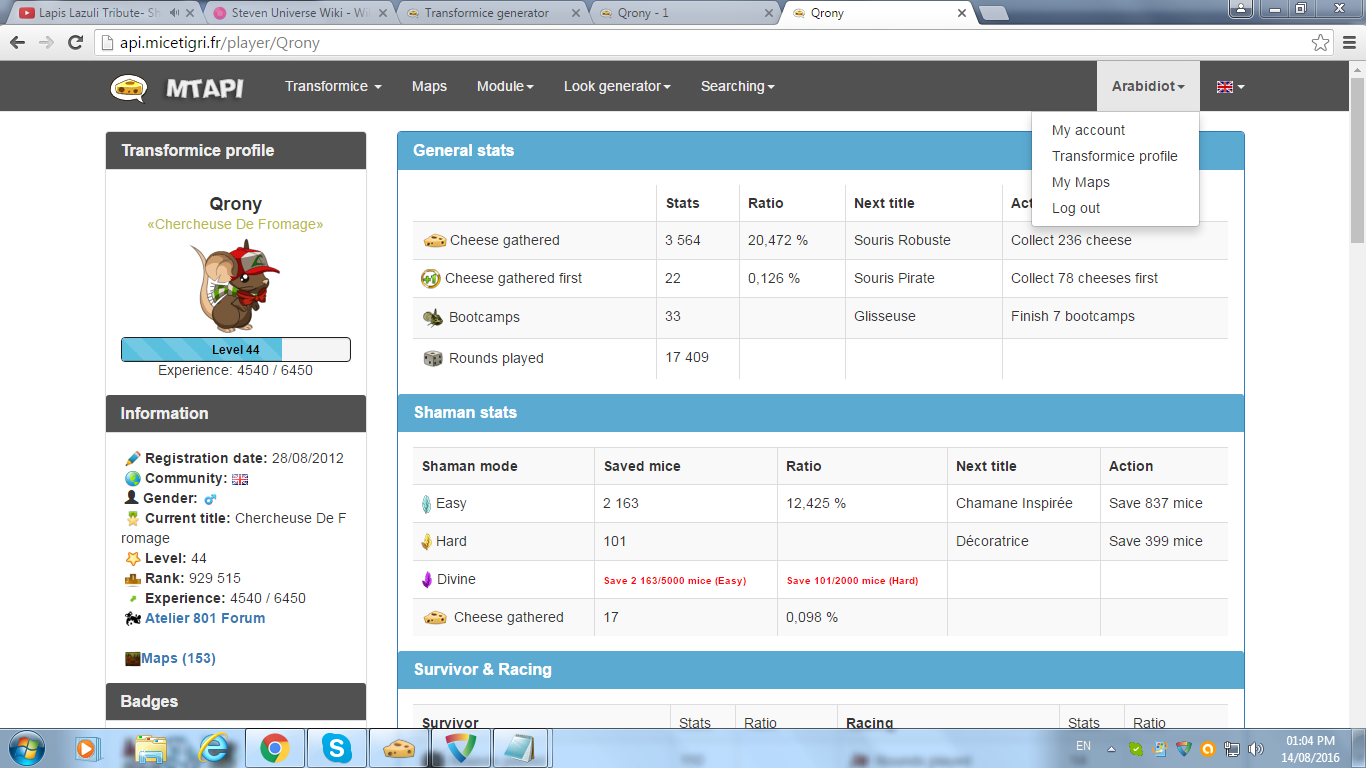Open the language flag dropdown
Viewport: 1366px width, 768px height.
tap(1230, 86)
